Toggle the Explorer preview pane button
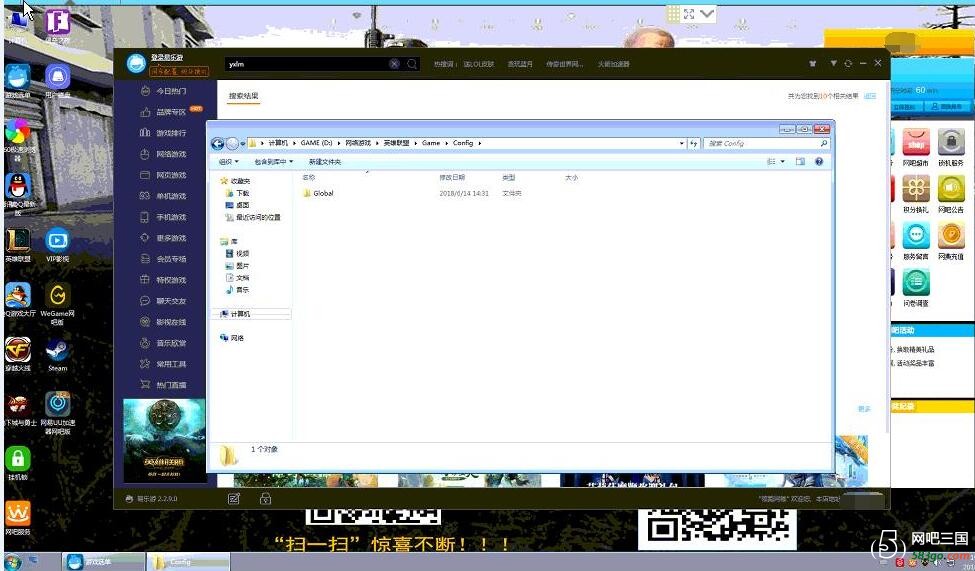Screen dimensions: 975x571 (800, 162)
